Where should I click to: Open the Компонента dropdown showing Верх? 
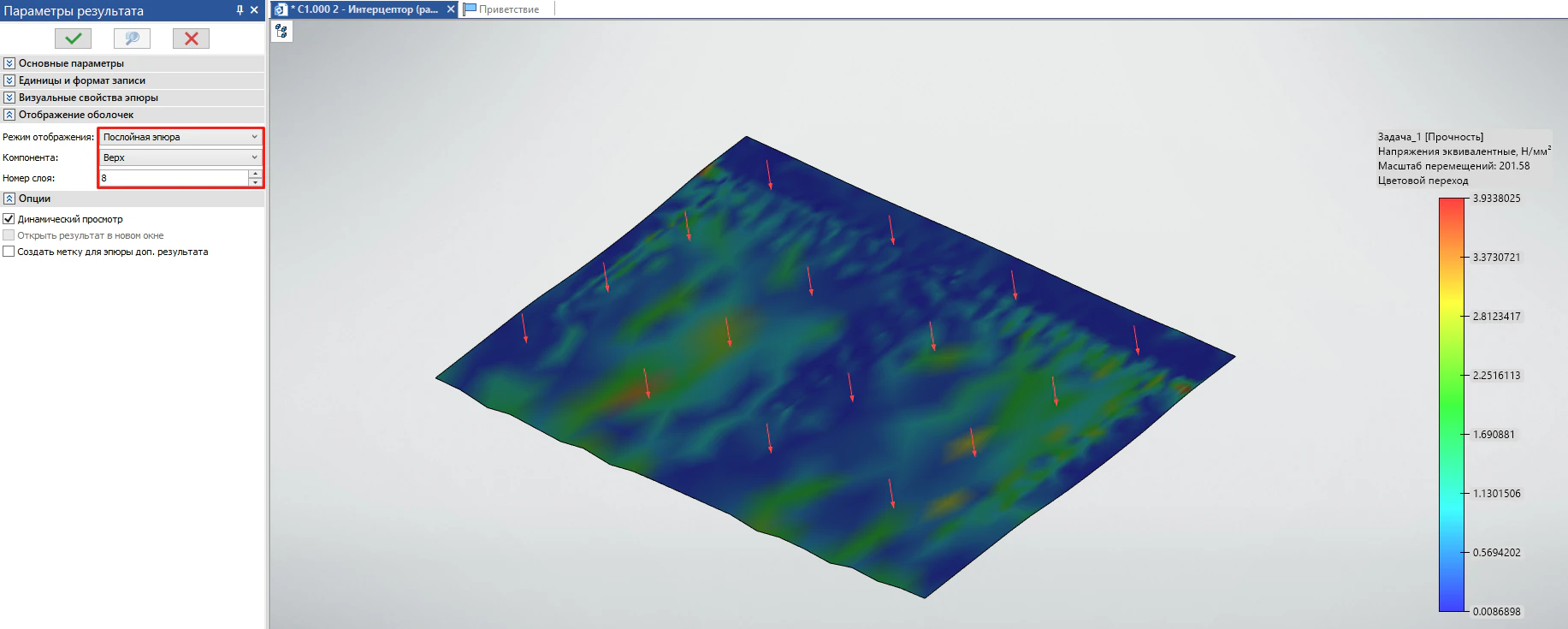pyautogui.click(x=180, y=157)
